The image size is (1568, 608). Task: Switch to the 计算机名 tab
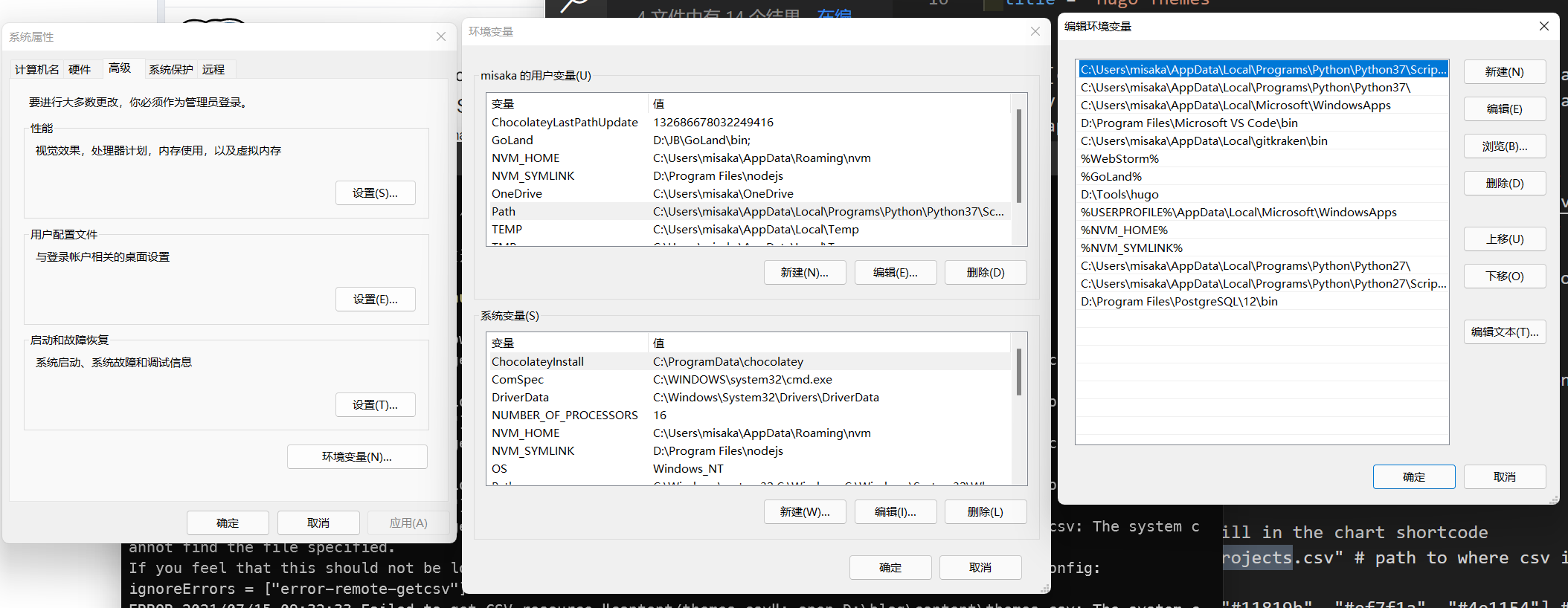coord(37,69)
